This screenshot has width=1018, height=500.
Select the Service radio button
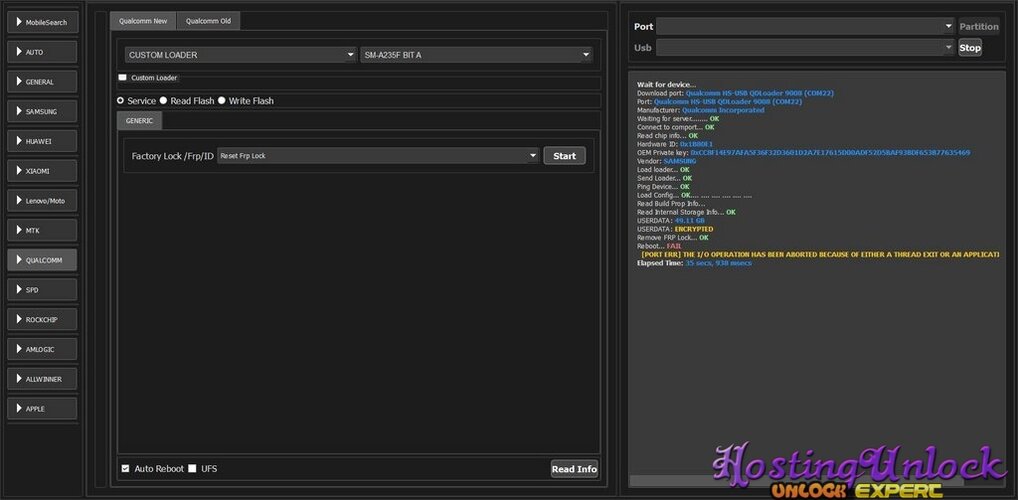tap(120, 101)
